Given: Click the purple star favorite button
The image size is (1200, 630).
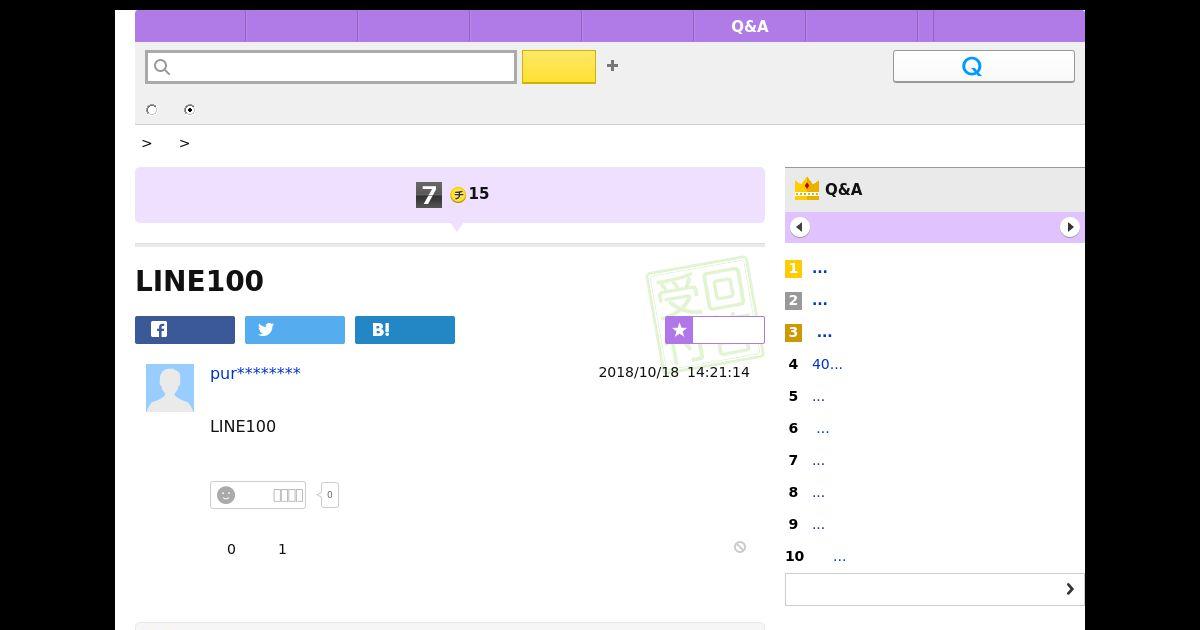Looking at the screenshot, I should click(715, 330).
